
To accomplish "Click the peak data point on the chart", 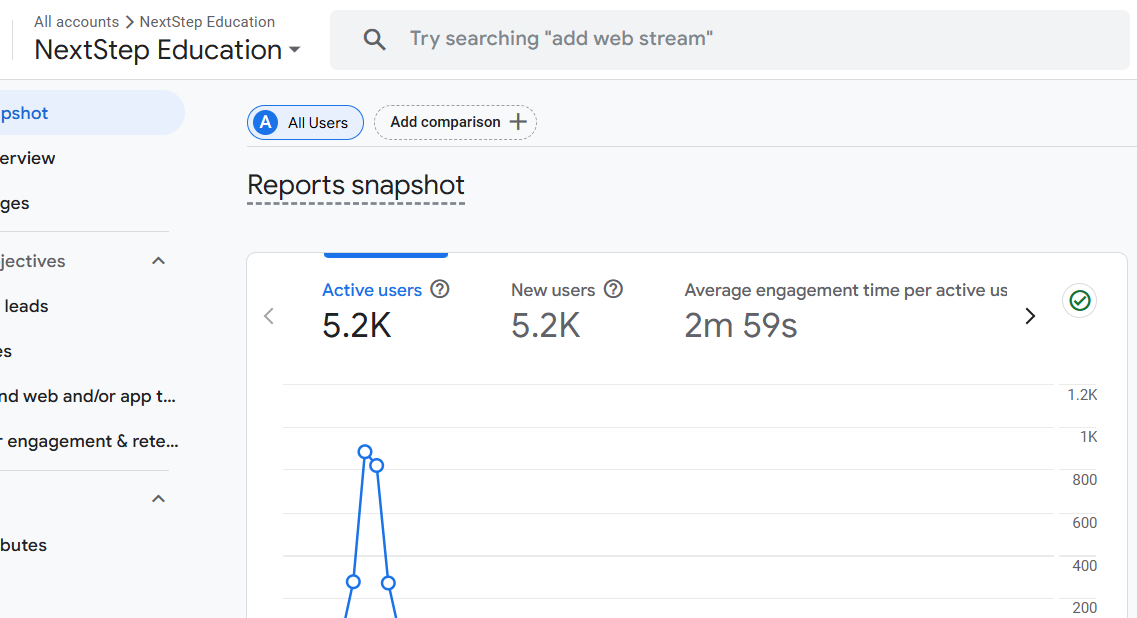I will [x=364, y=452].
